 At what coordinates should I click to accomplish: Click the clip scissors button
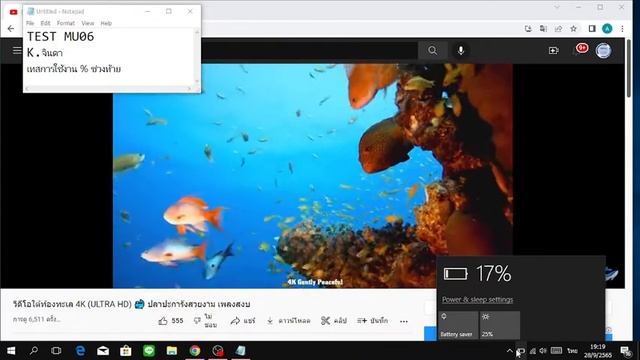[333, 321]
